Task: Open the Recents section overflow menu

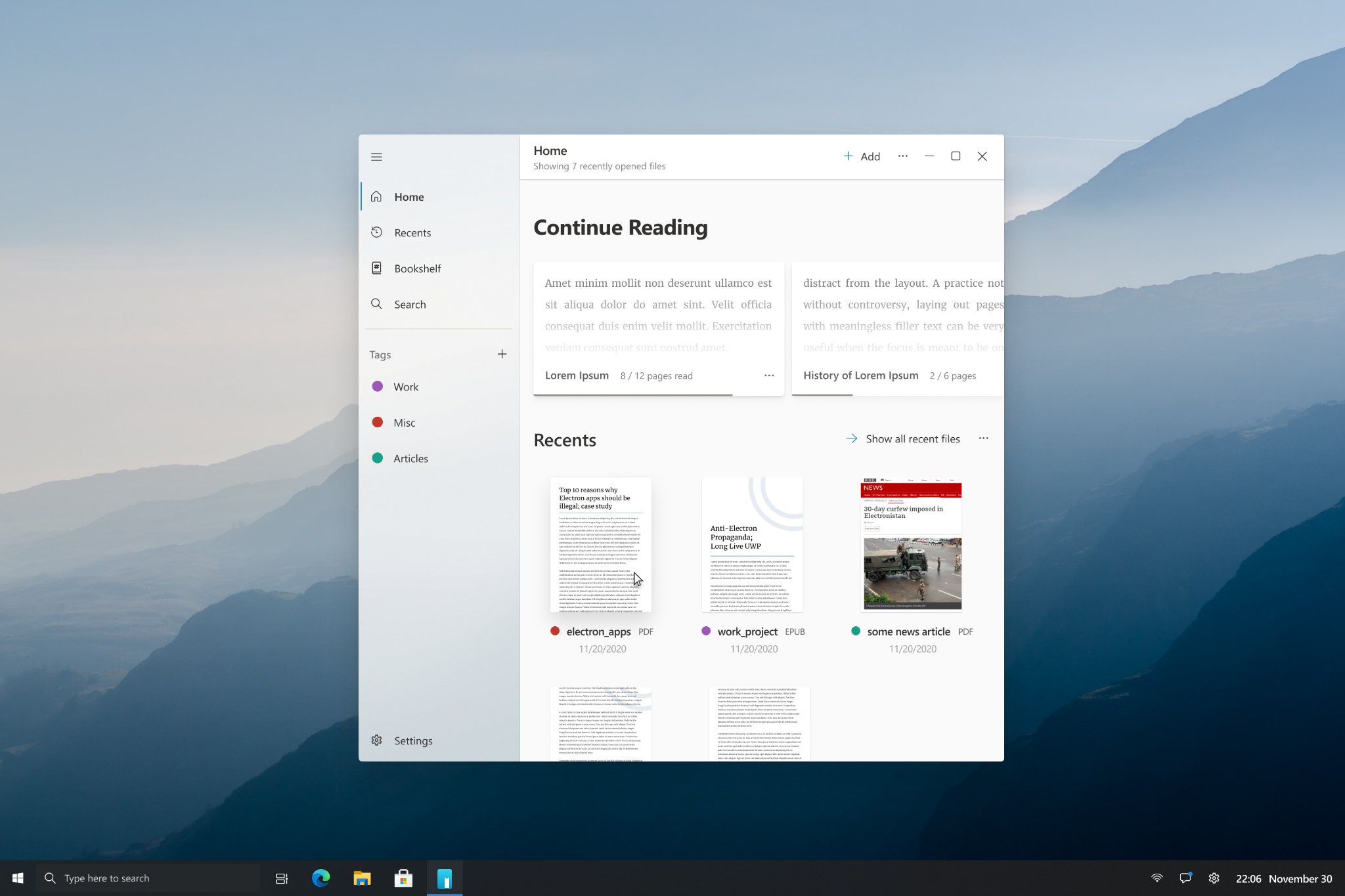Action: tap(983, 438)
